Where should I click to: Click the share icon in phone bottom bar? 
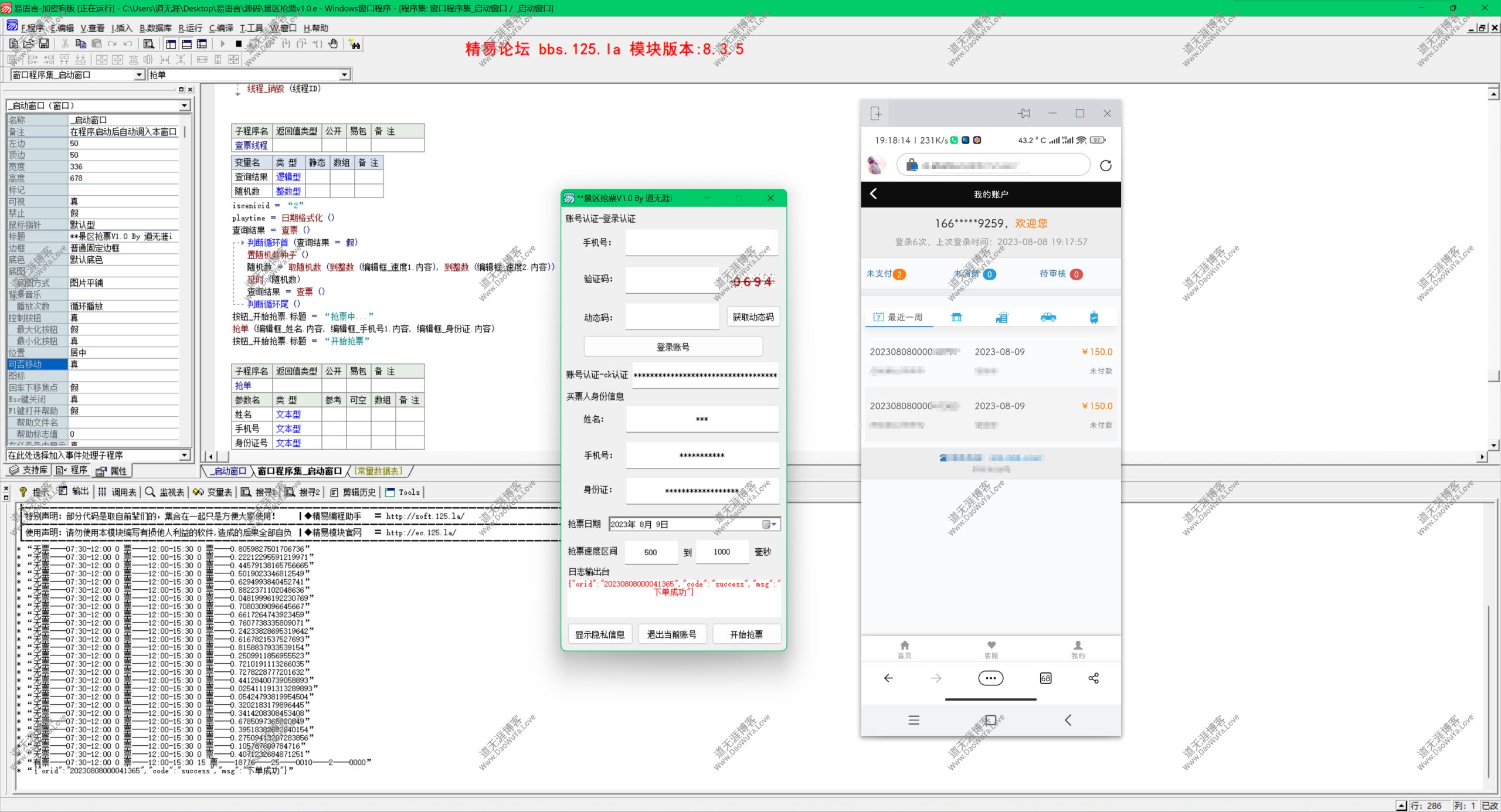pos(1093,678)
